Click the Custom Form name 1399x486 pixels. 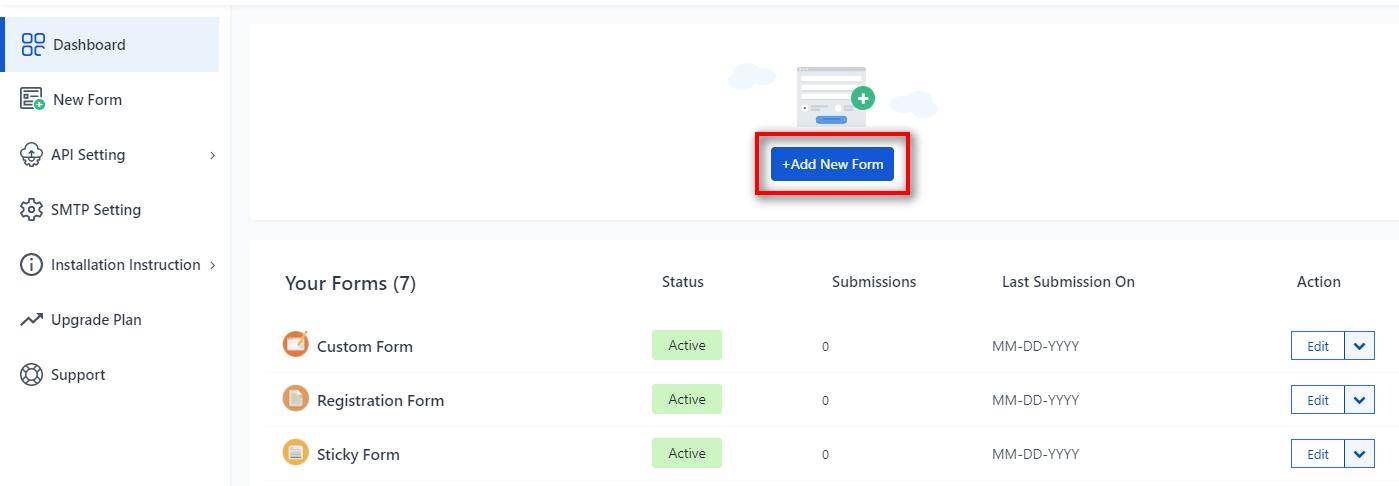365,347
